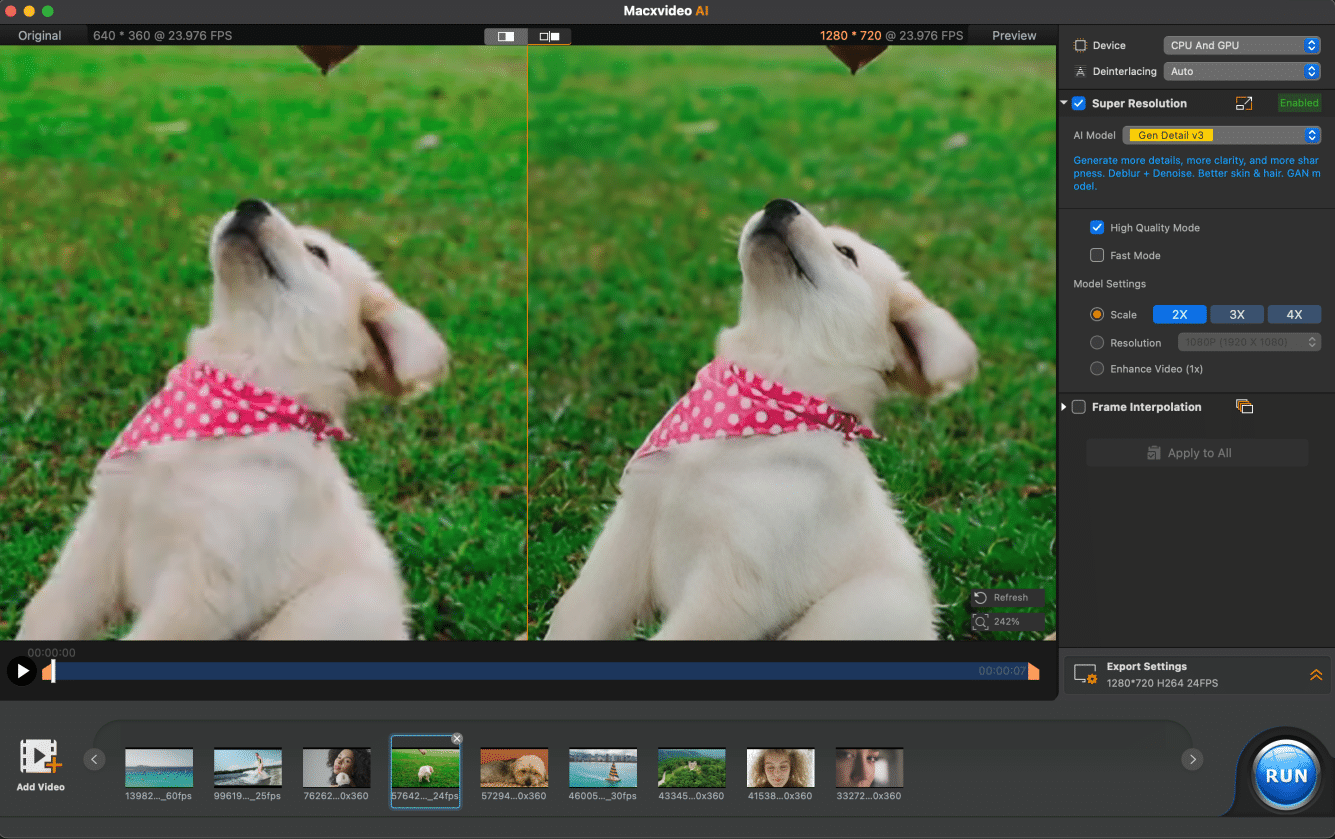
Task: Enable Fast Mode
Action: point(1097,255)
